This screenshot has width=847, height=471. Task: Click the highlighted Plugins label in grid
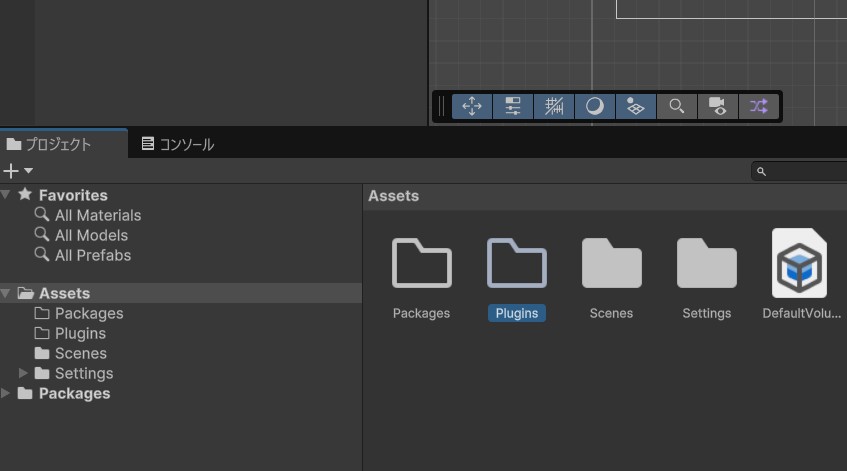[x=517, y=313]
